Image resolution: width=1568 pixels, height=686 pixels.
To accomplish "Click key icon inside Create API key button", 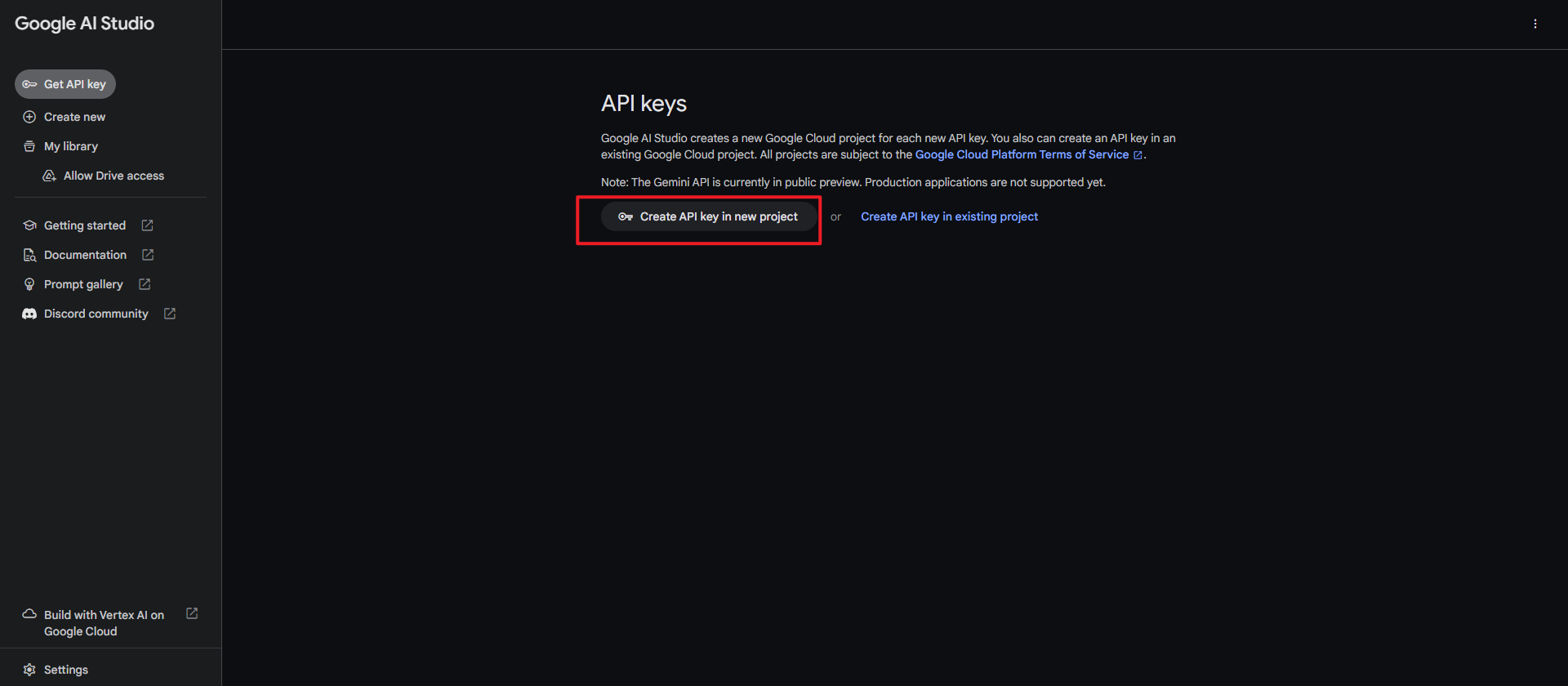I will click(626, 216).
